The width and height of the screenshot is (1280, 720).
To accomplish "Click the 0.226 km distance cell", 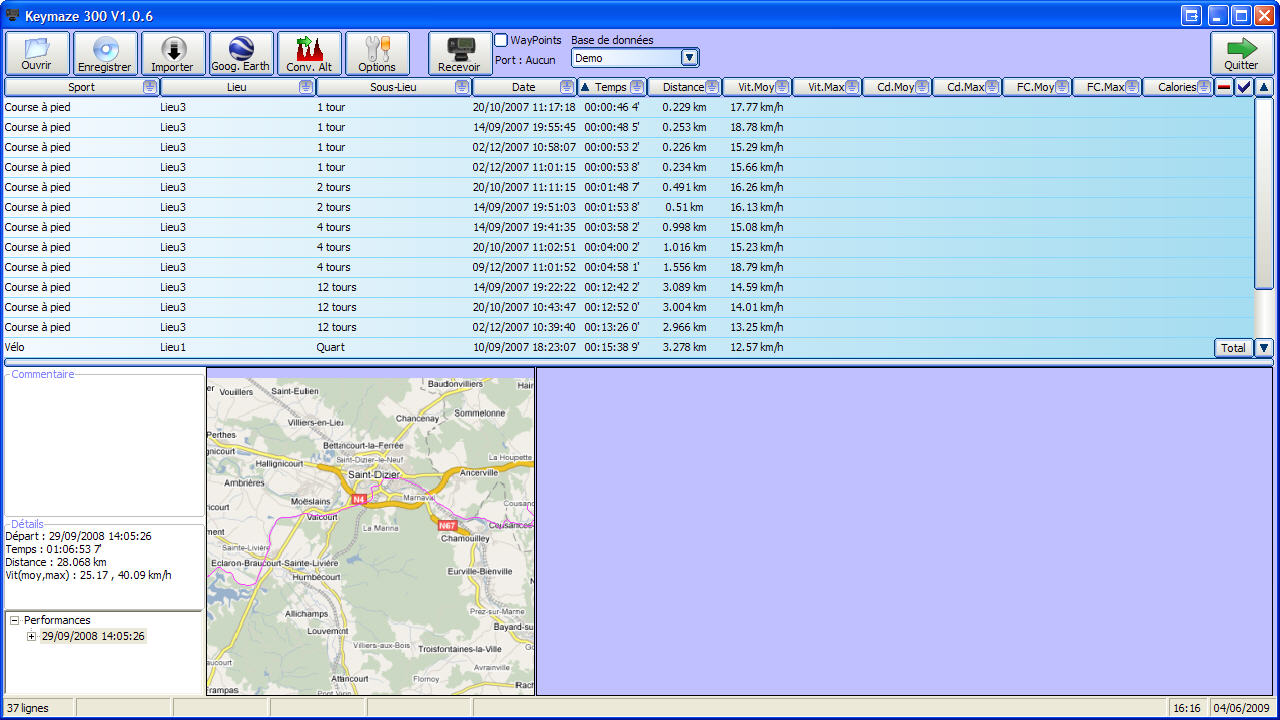I will [x=683, y=147].
